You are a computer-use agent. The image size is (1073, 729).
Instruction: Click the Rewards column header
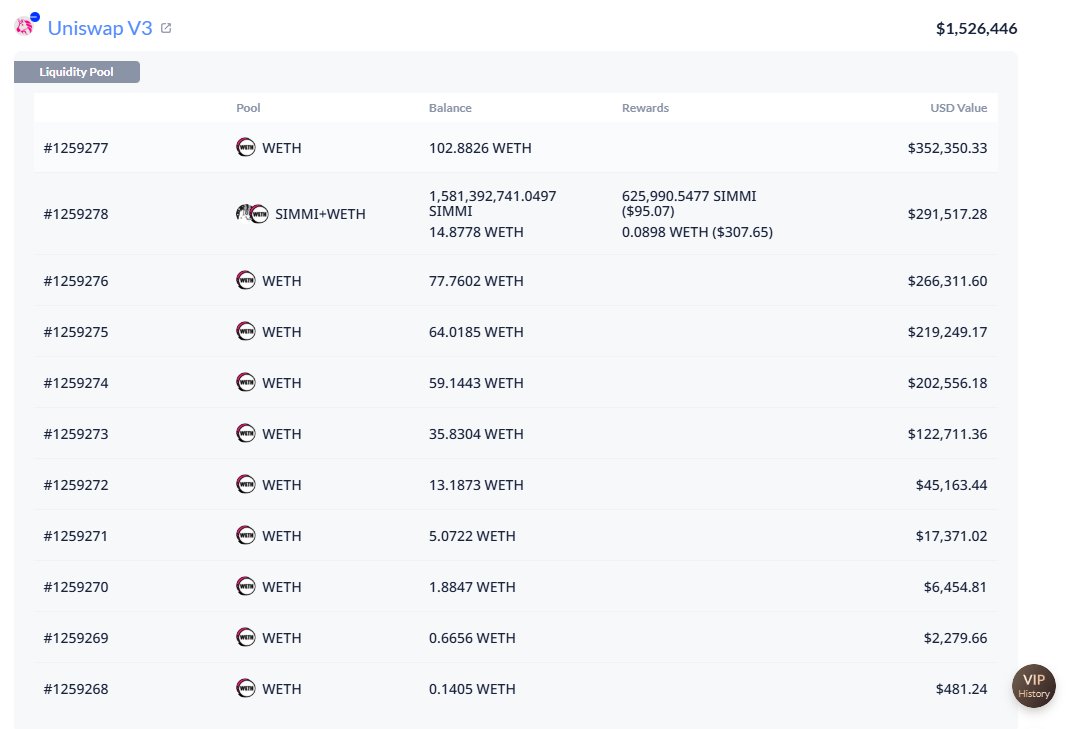[x=645, y=108]
